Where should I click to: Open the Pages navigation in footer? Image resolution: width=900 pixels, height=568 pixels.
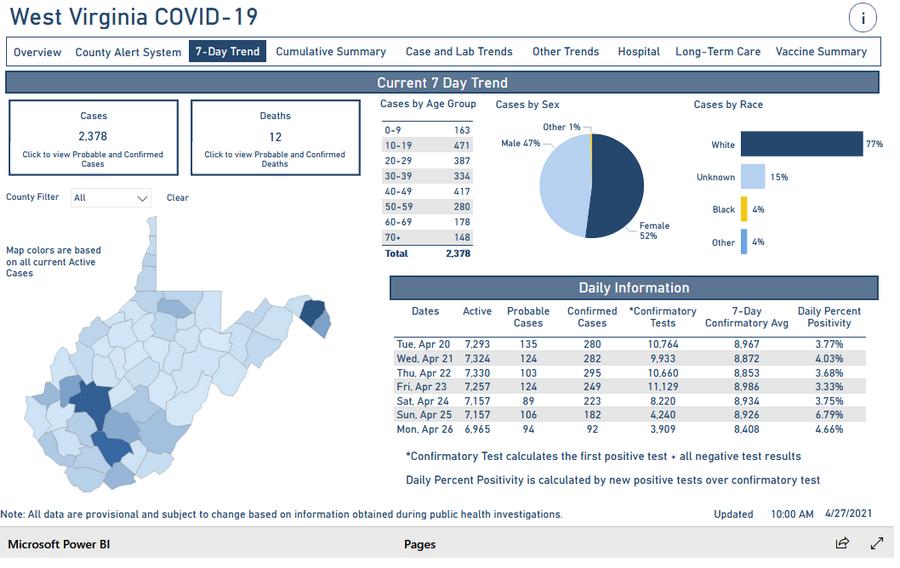[420, 545]
